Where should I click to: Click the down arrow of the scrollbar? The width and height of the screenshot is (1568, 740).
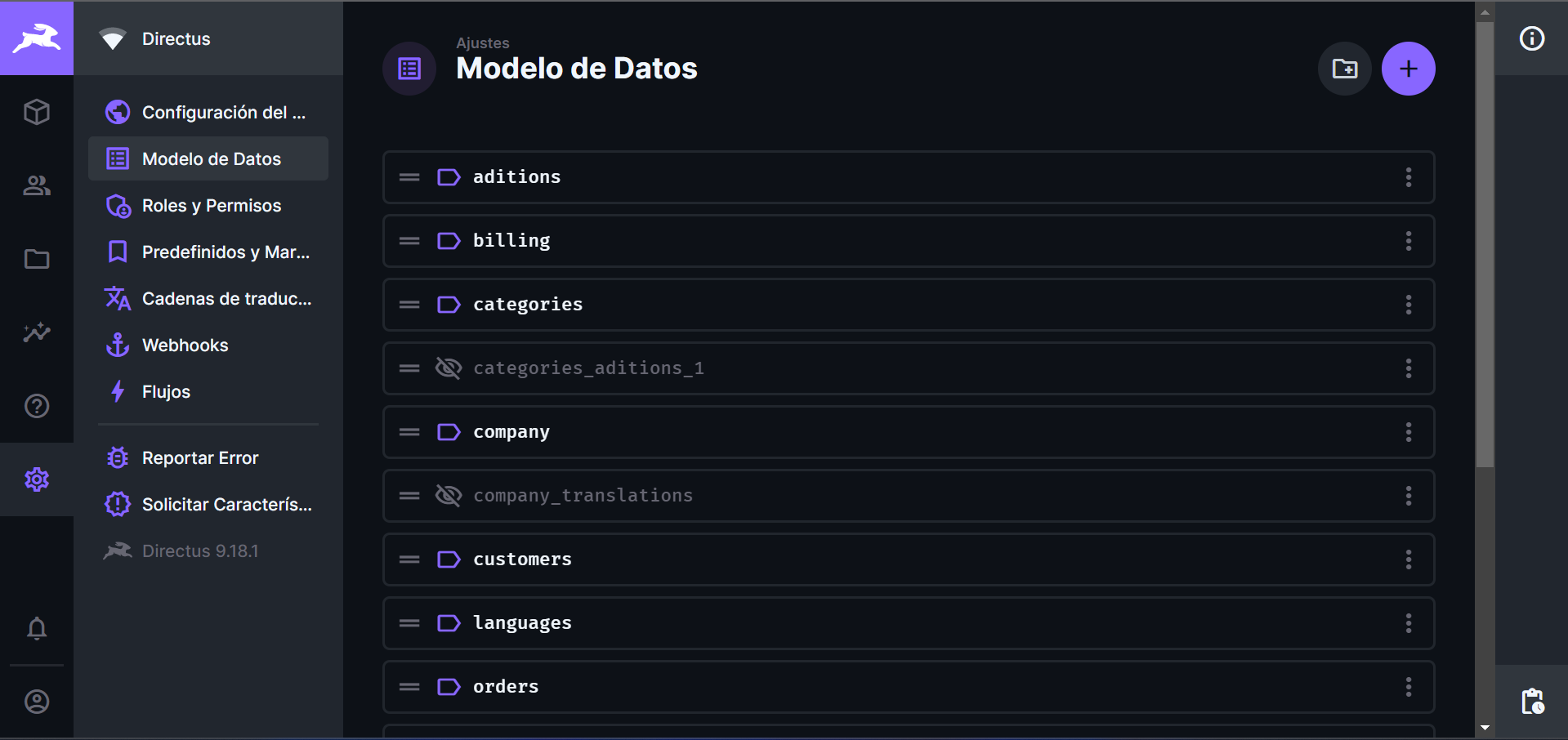[1485, 727]
